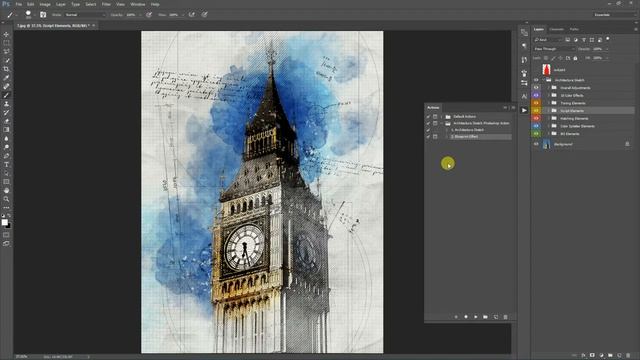Click the red brushed layer thumbnail
Image resolution: width=640 pixels, height=360 pixels.
tap(547, 70)
